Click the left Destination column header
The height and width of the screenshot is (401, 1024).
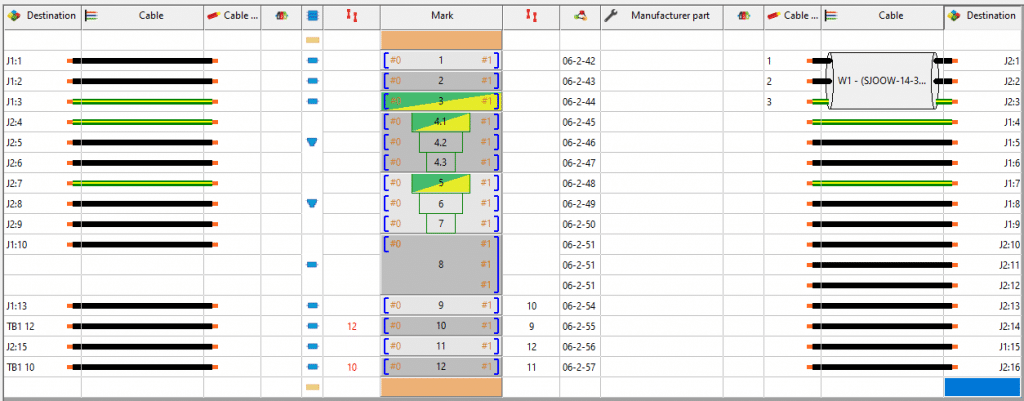(41, 16)
